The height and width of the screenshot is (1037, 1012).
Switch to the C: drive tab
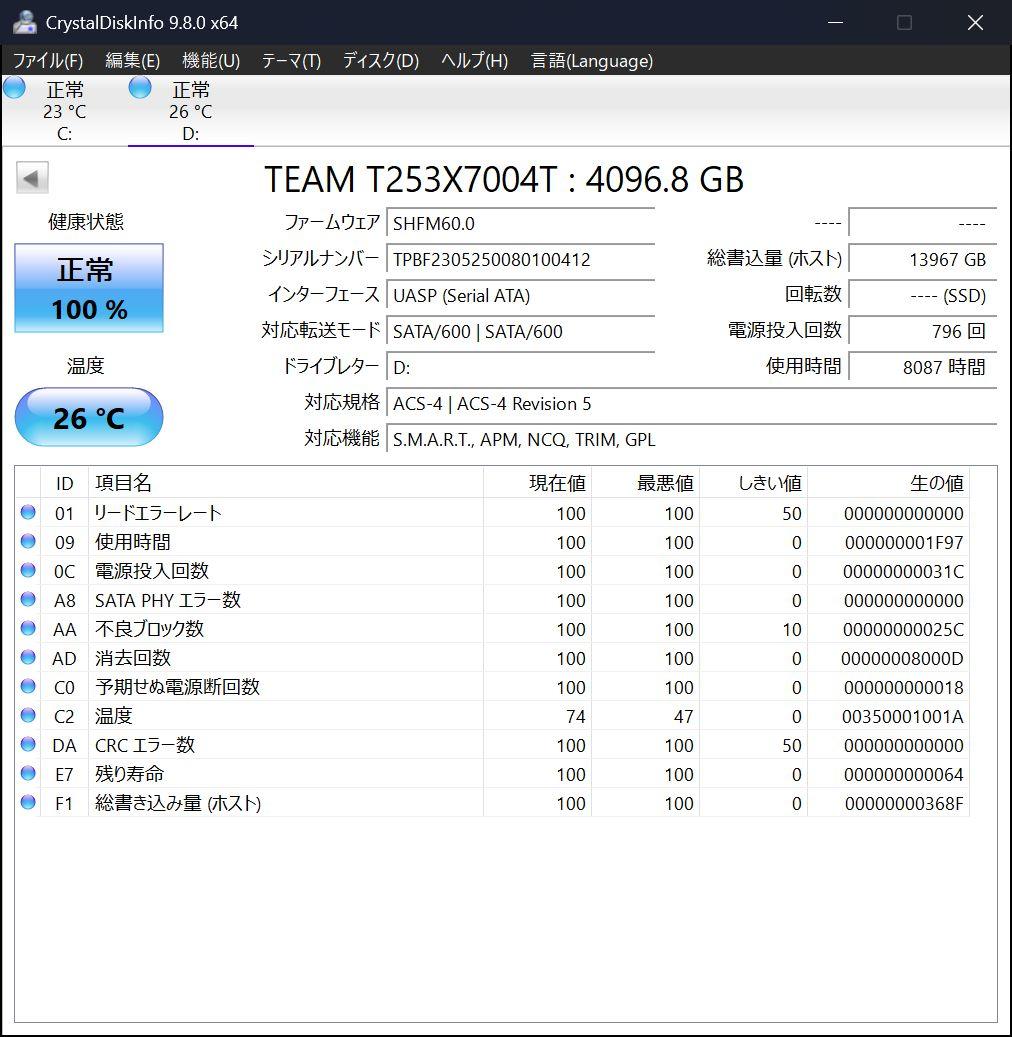(64, 110)
